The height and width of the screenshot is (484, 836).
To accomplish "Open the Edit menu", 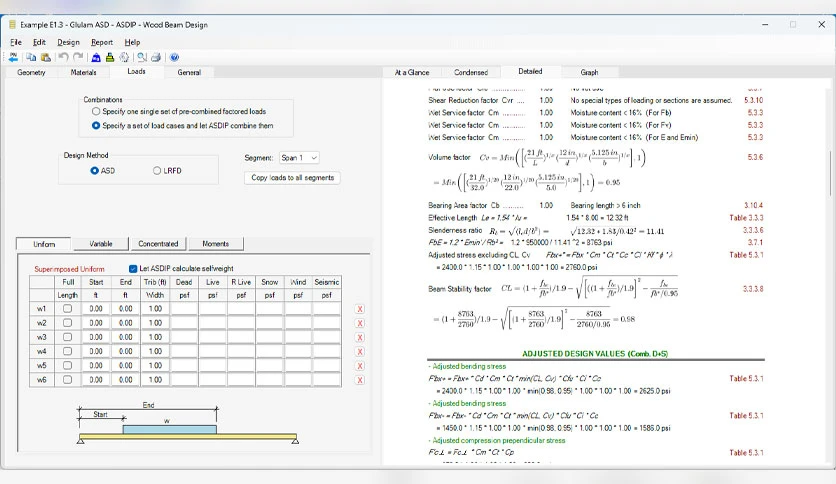I will coord(39,42).
